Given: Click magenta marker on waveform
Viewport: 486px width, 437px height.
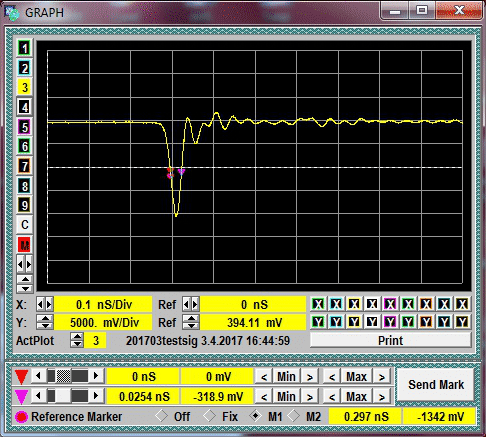Looking at the screenshot, I should pyautogui.click(x=181, y=172).
